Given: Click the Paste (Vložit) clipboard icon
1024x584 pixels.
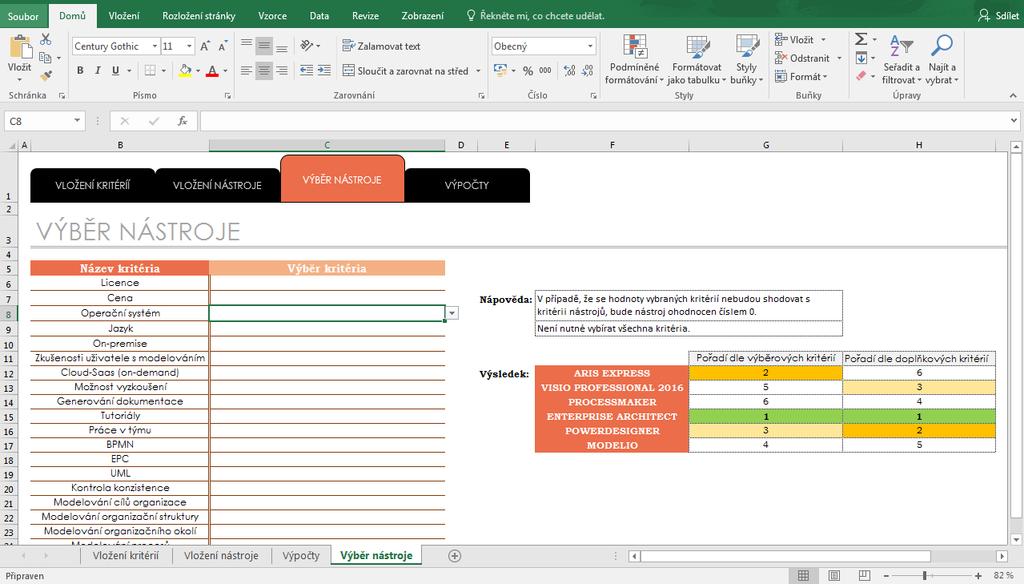Looking at the screenshot, I should click(x=20, y=47).
